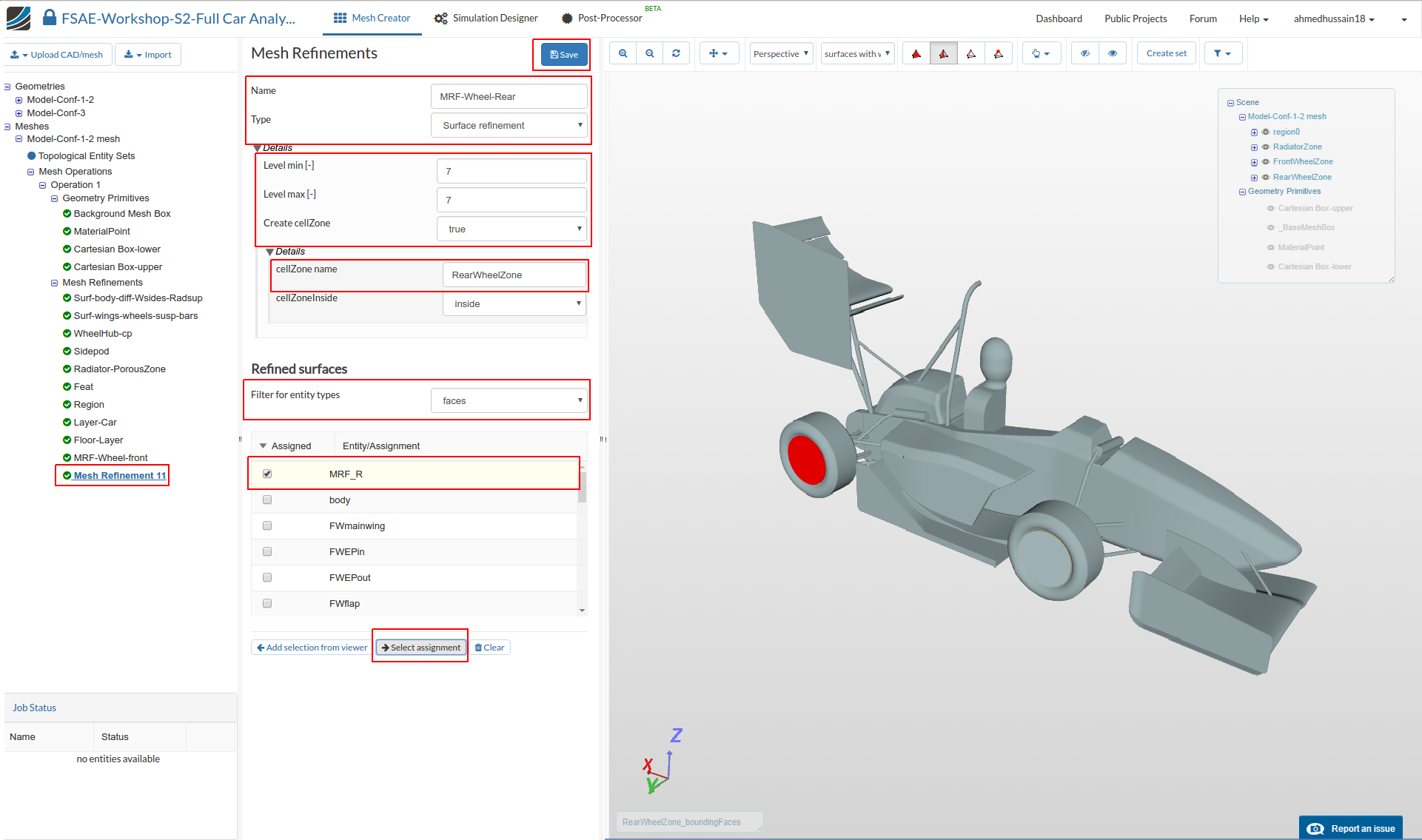
Task: Open the Perspective view dropdown
Action: (781, 53)
